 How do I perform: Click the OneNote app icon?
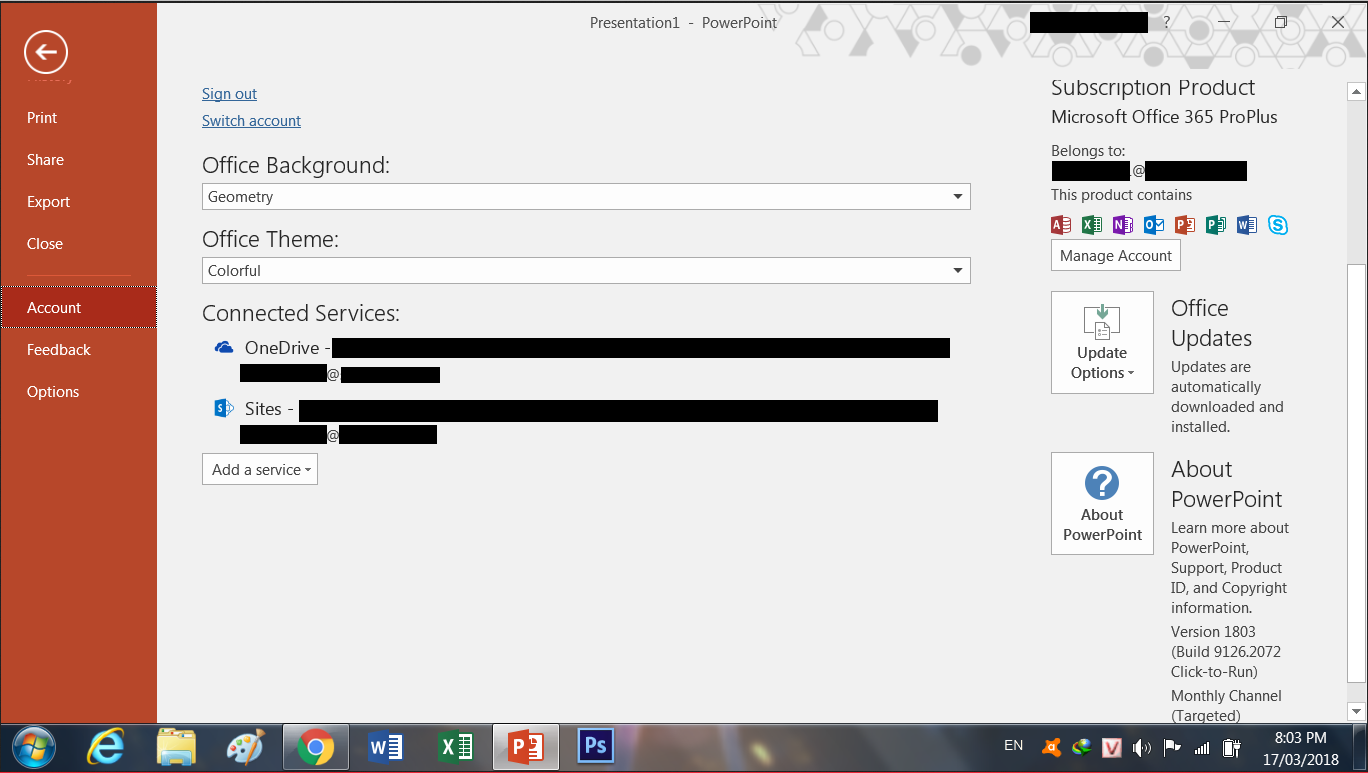(1123, 225)
